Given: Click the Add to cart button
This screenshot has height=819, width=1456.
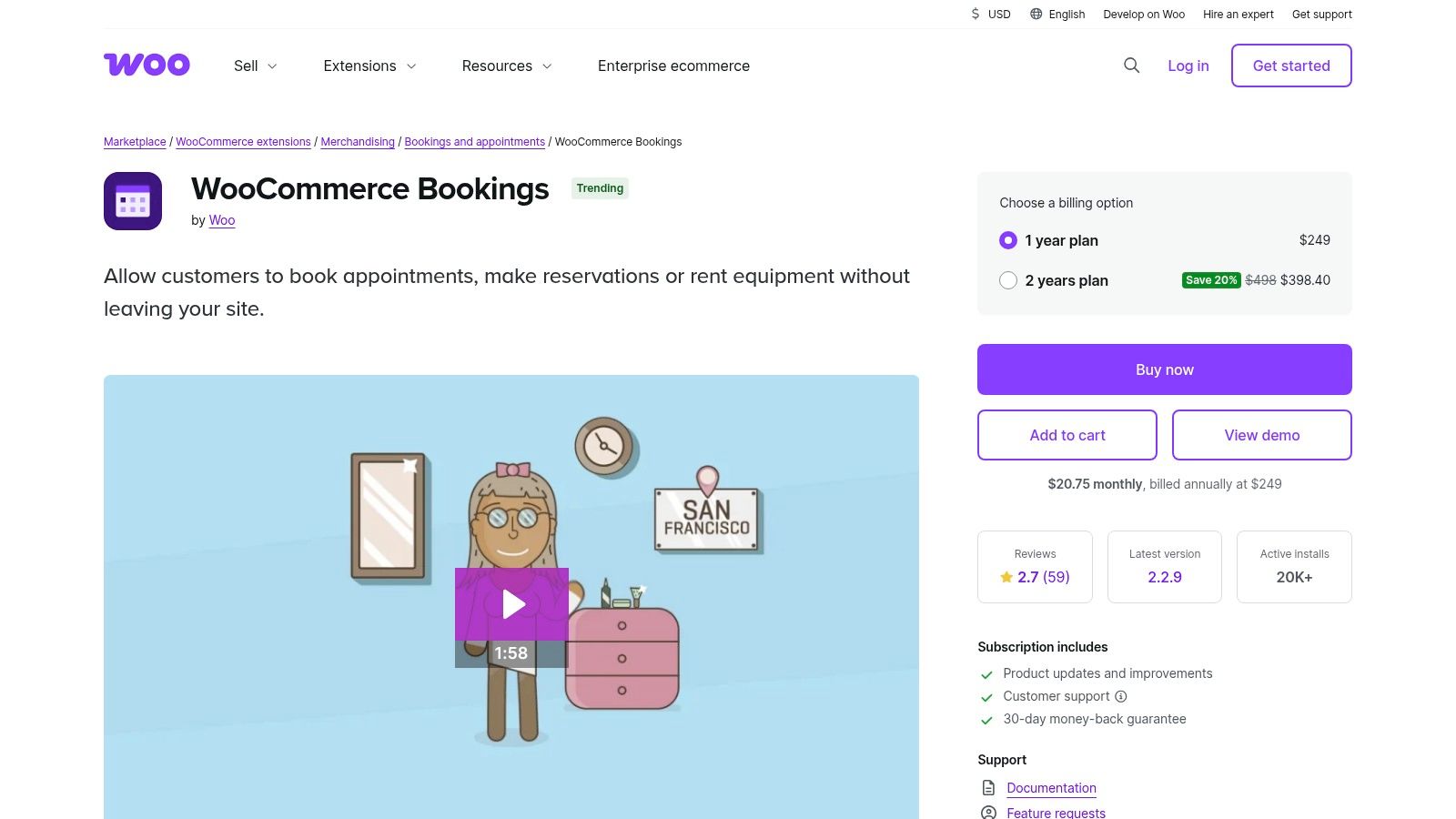Looking at the screenshot, I should click(x=1067, y=435).
